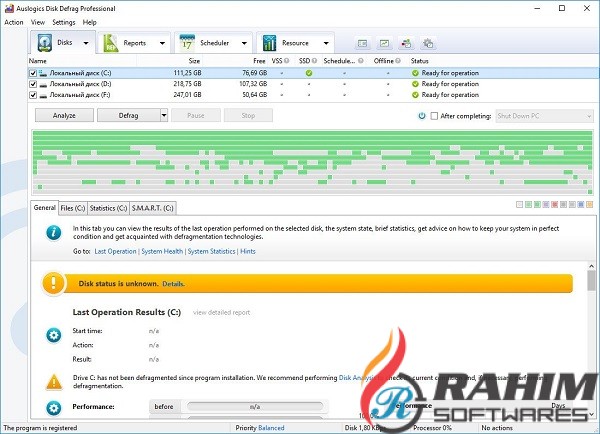Click the purple legend color swatch
The height and width of the screenshot is (434, 600).
[x=546, y=205]
